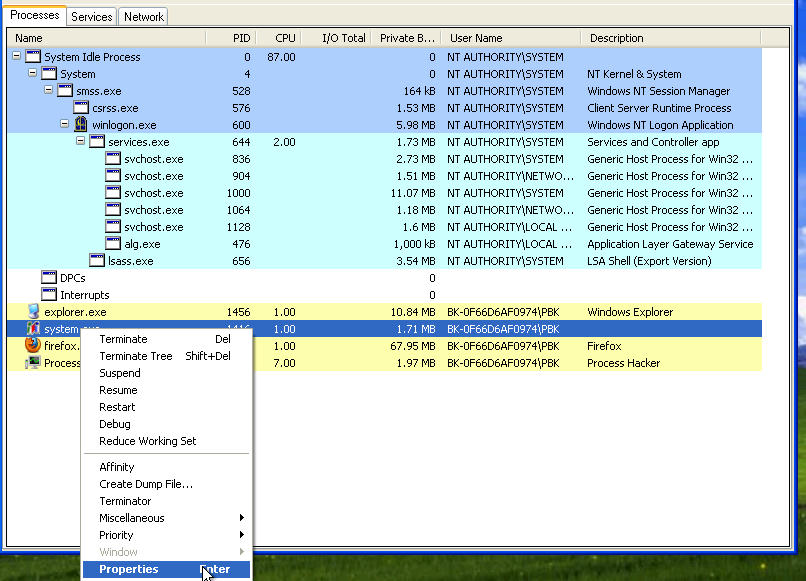The image size is (806, 581).
Task: Choose Debug in context menu
Action: [166, 424]
